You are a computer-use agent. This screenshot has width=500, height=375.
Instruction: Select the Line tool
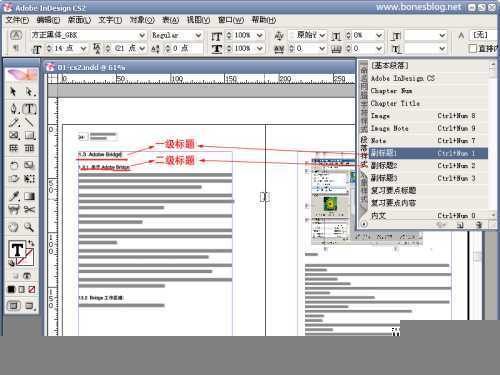[x=29, y=122]
